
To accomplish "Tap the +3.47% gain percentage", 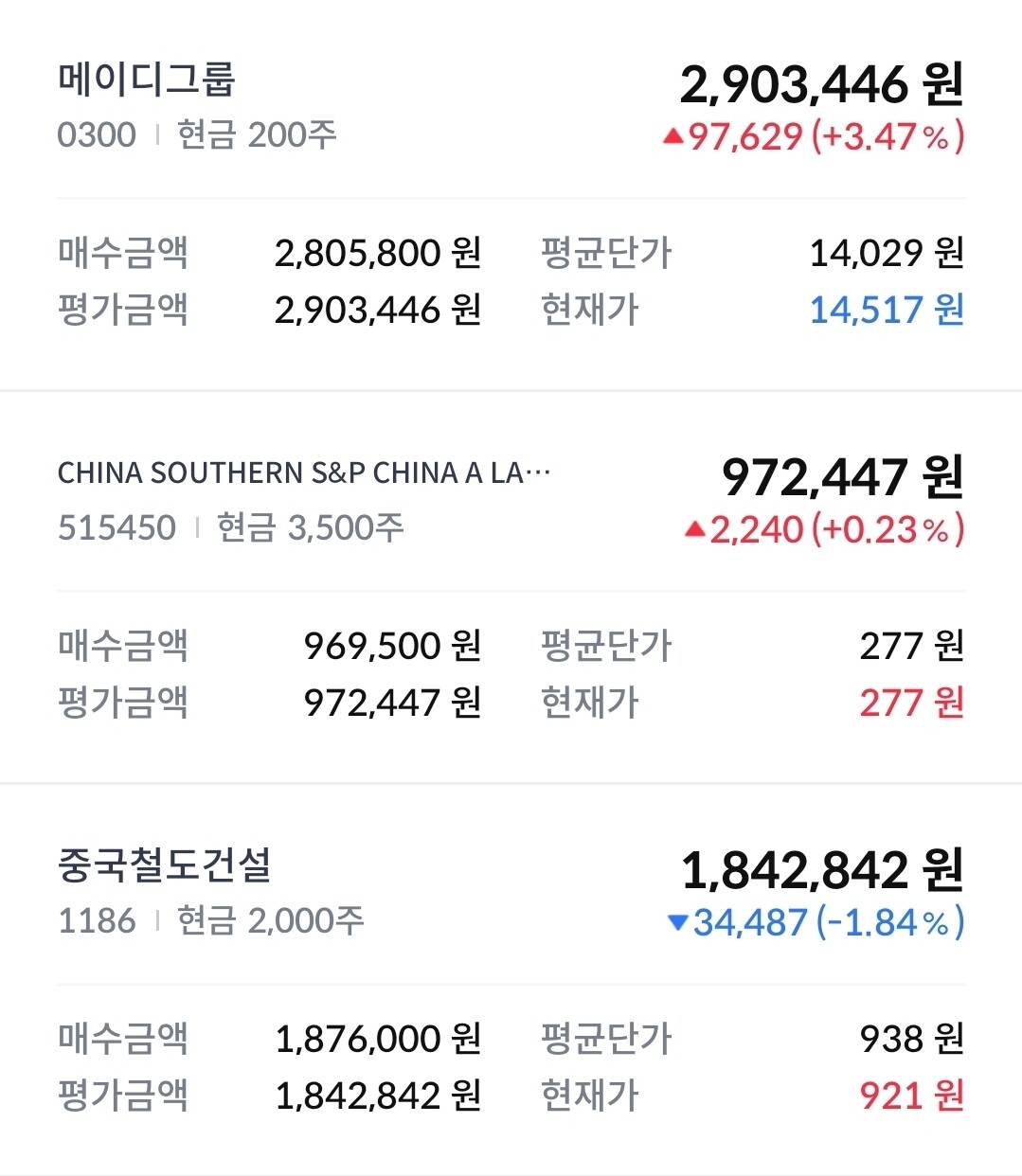I will click(888, 137).
